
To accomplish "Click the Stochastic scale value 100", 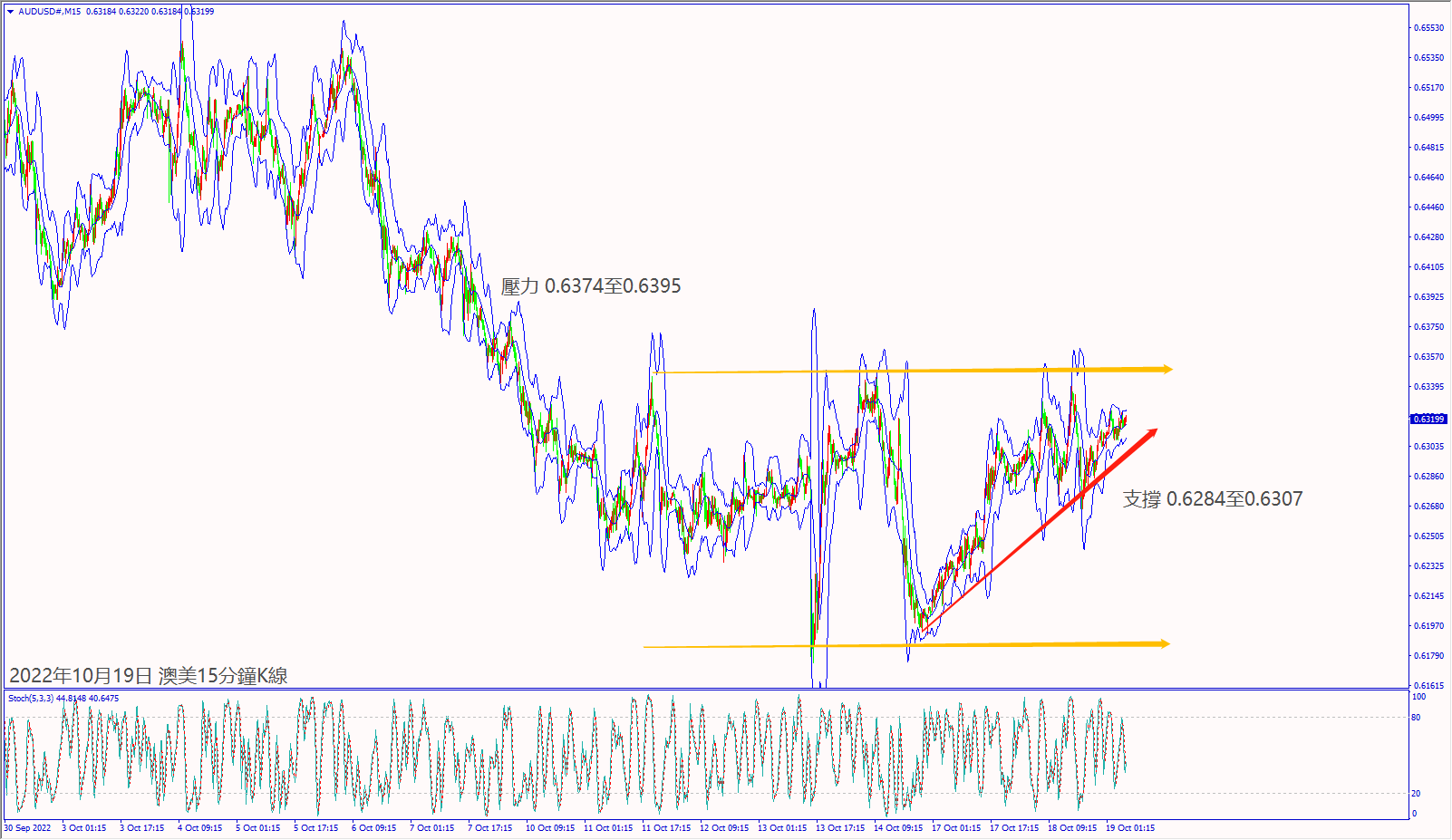I will click(1419, 697).
